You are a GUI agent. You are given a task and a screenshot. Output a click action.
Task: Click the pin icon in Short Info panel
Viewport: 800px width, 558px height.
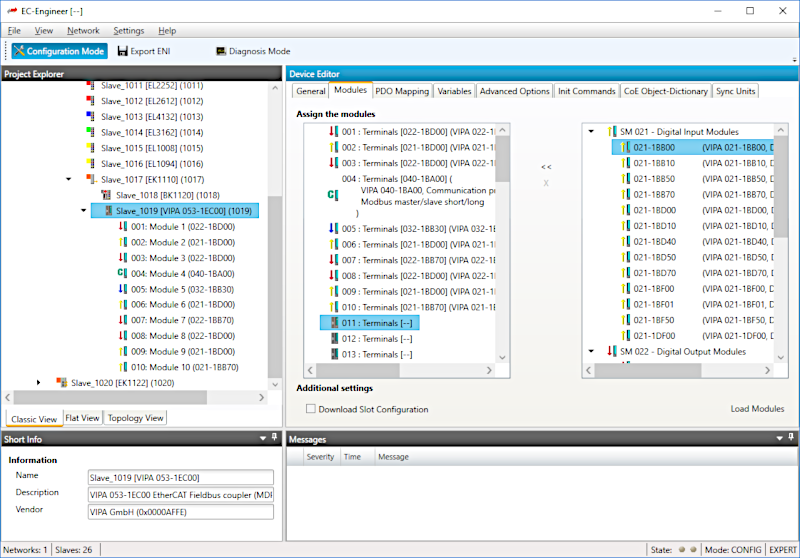pos(274,438)
